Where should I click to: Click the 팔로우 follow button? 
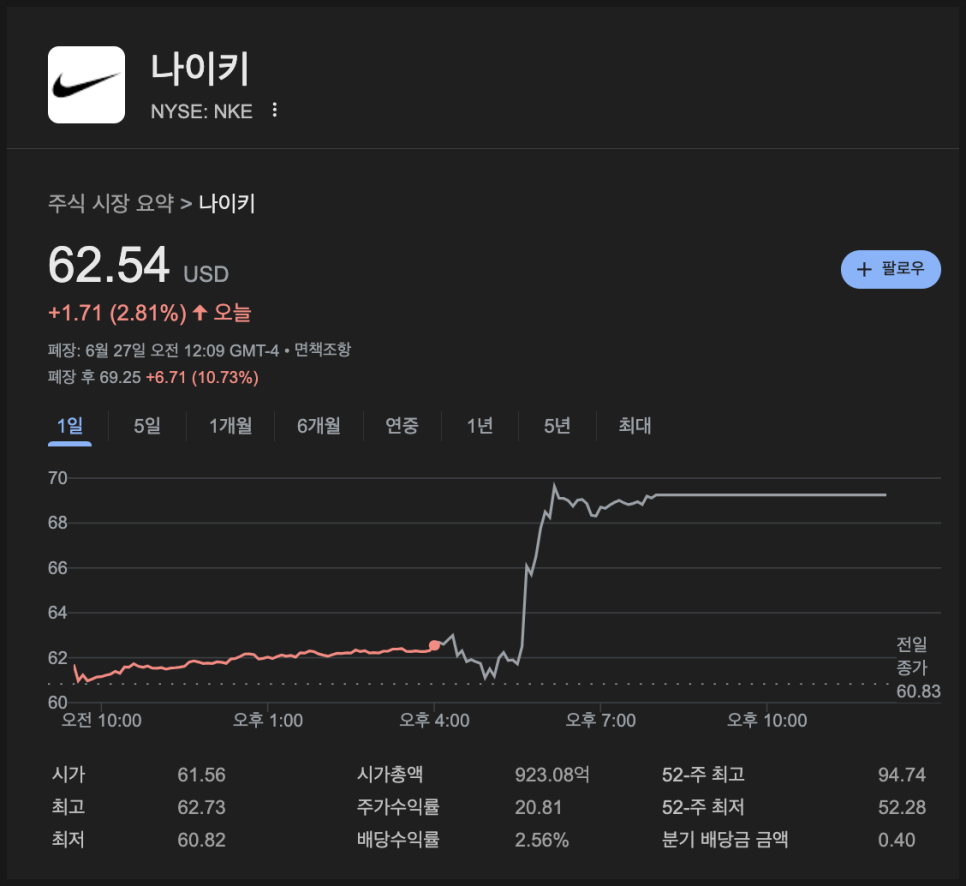890,269
